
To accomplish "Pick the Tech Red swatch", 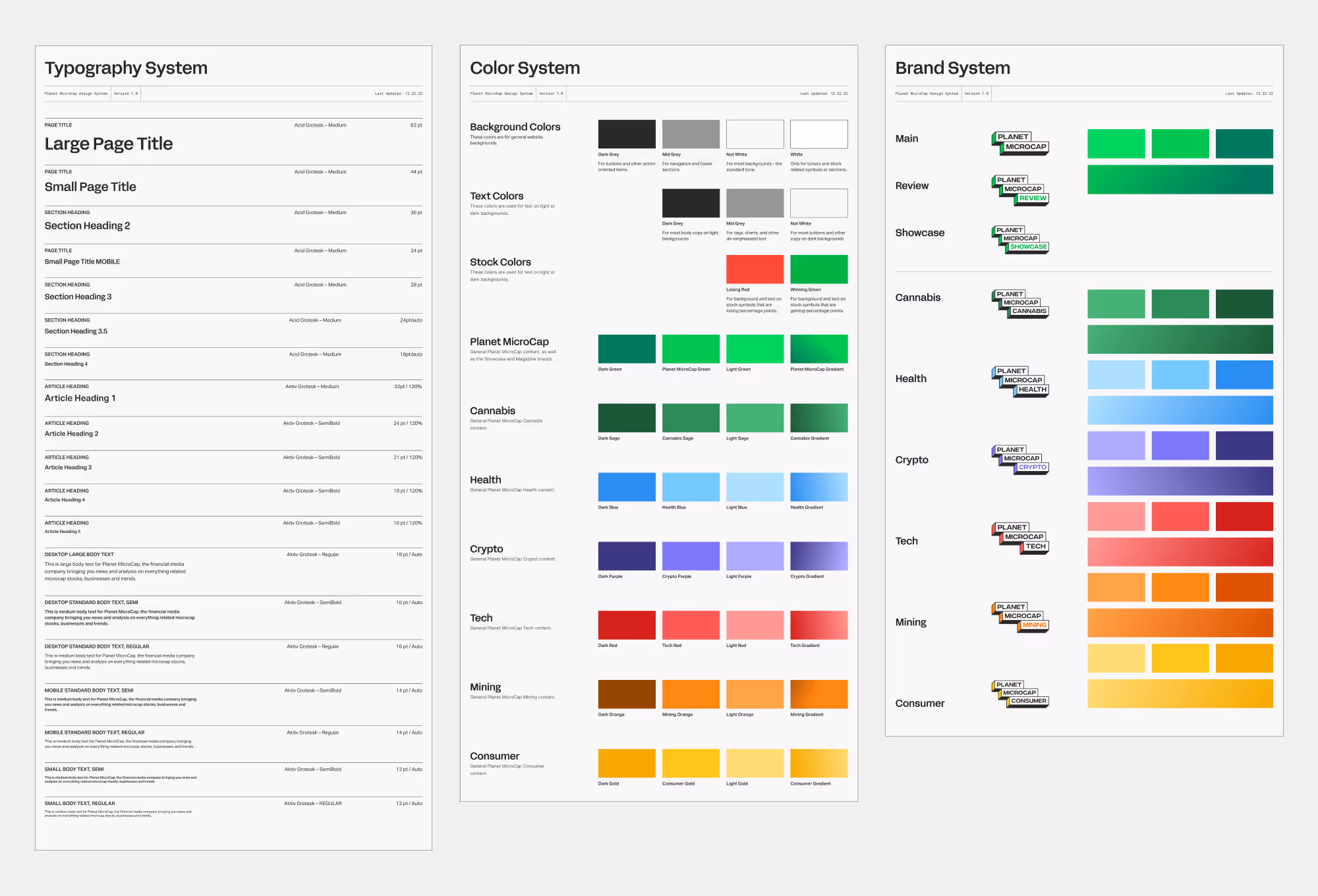I will (691, 625).
